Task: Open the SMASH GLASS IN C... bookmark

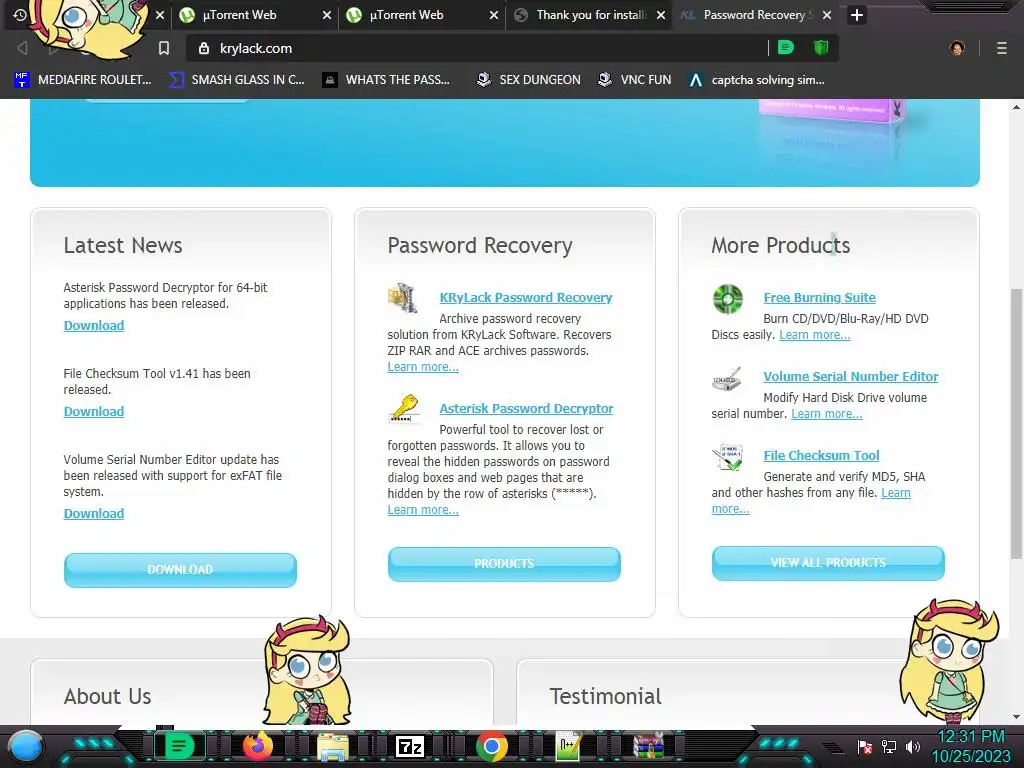Action: tap(236, 80)
